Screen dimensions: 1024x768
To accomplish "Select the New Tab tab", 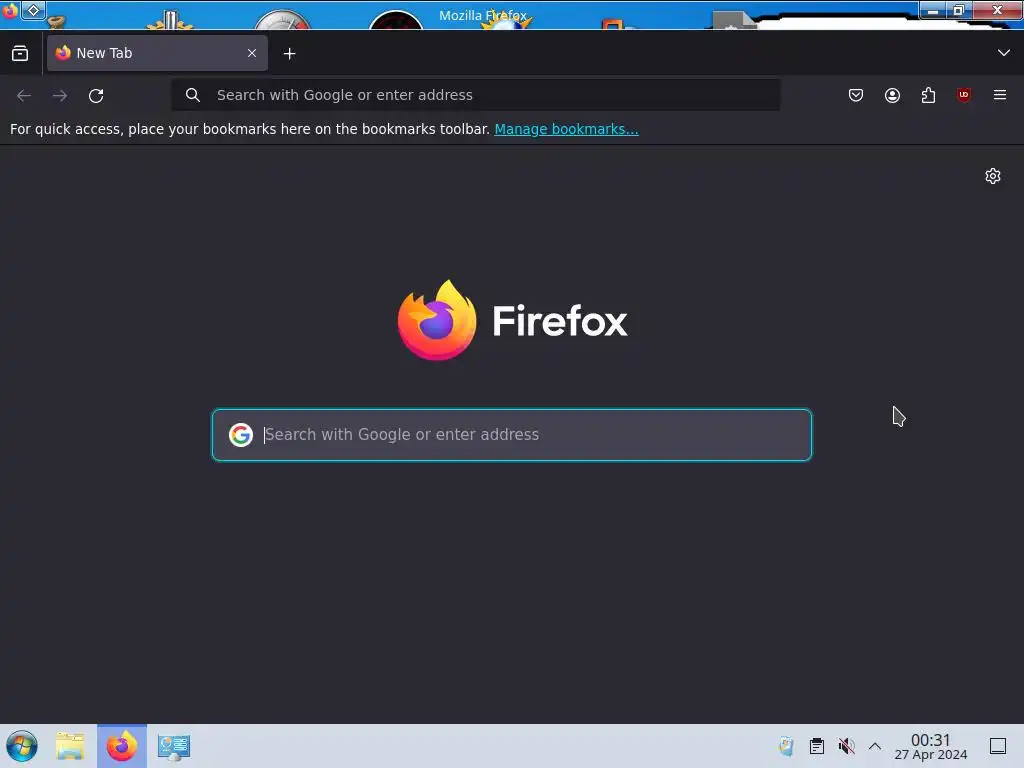I will point(157,53).
